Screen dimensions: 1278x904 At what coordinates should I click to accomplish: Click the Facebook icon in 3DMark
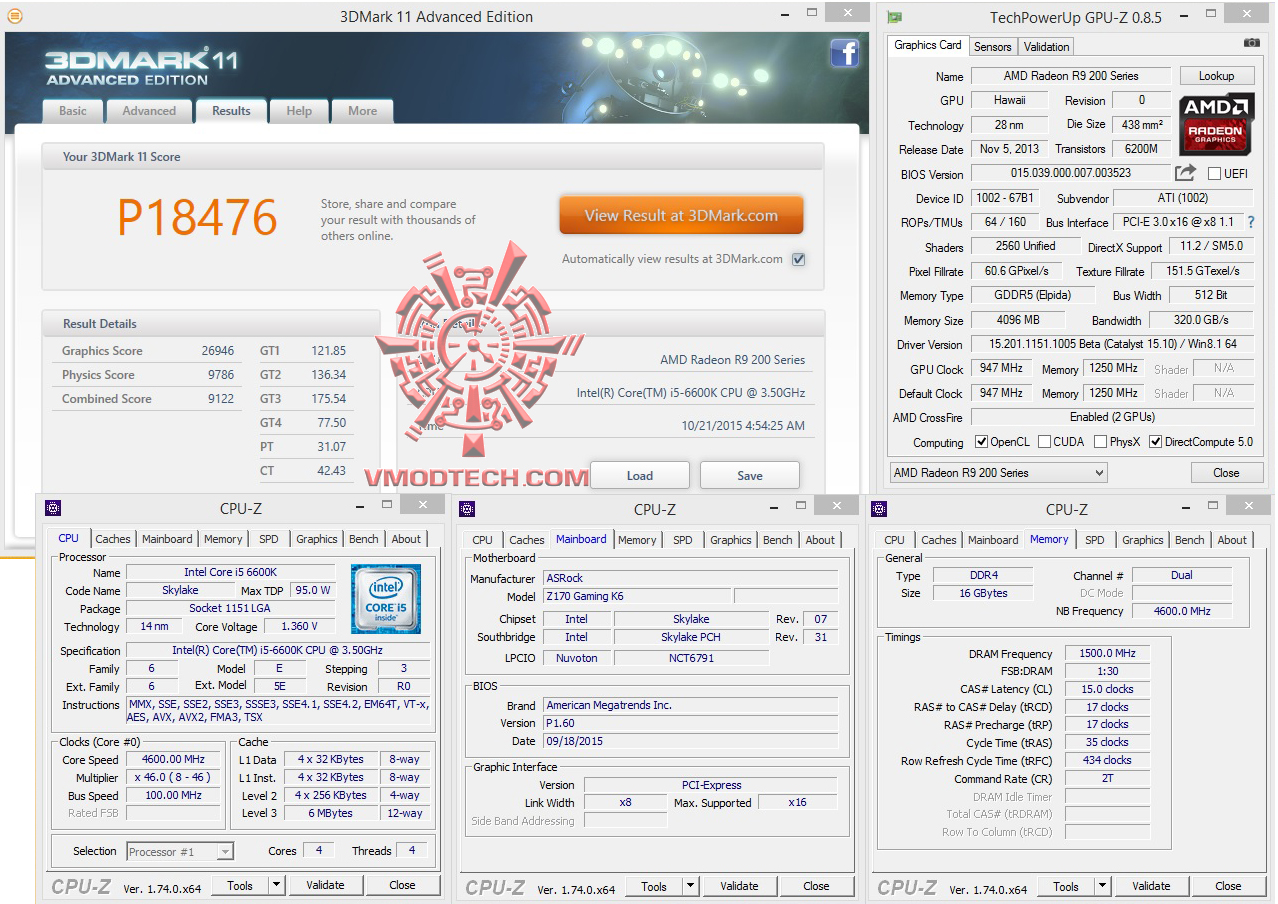(x=845, y=53)
